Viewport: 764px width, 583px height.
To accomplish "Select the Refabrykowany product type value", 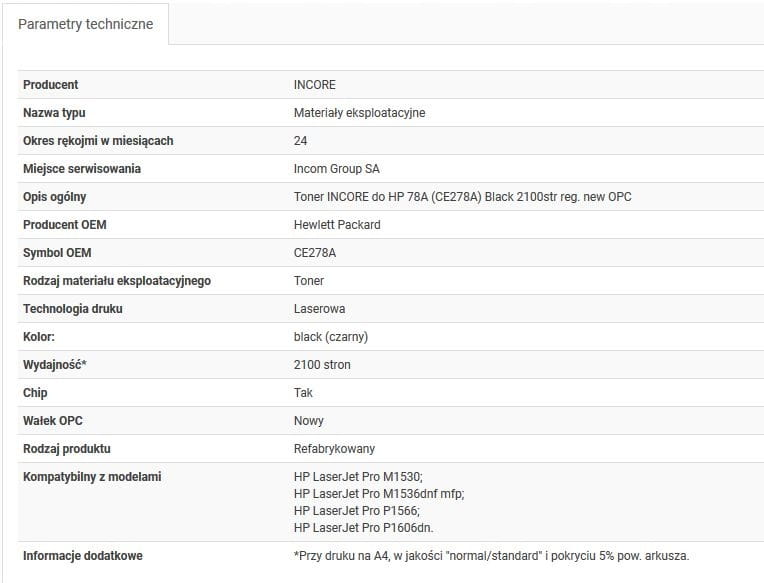I will pos(335,449).
